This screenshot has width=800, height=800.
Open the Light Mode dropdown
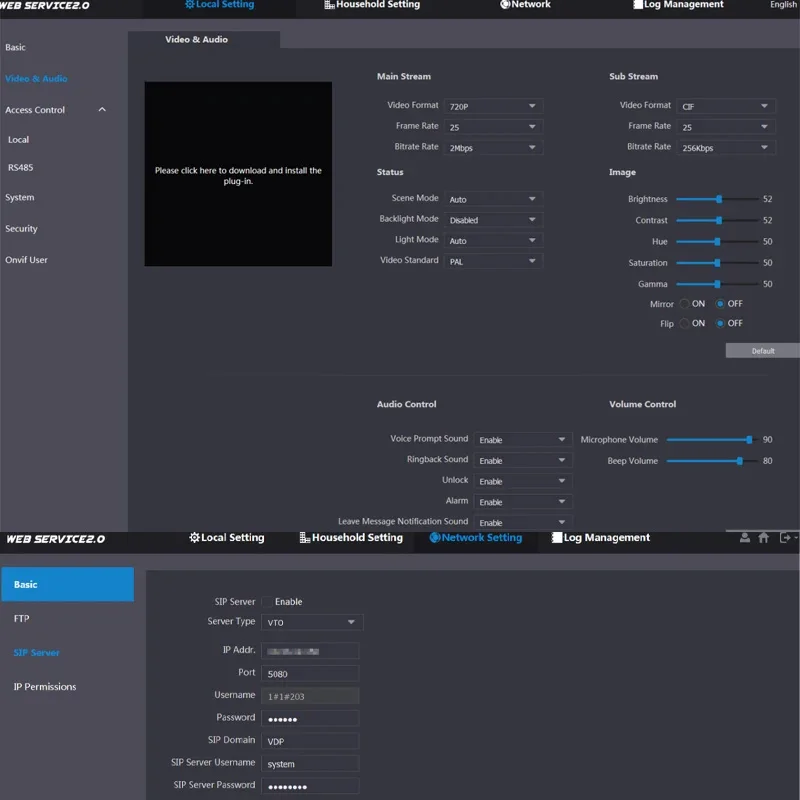point(493,241)
